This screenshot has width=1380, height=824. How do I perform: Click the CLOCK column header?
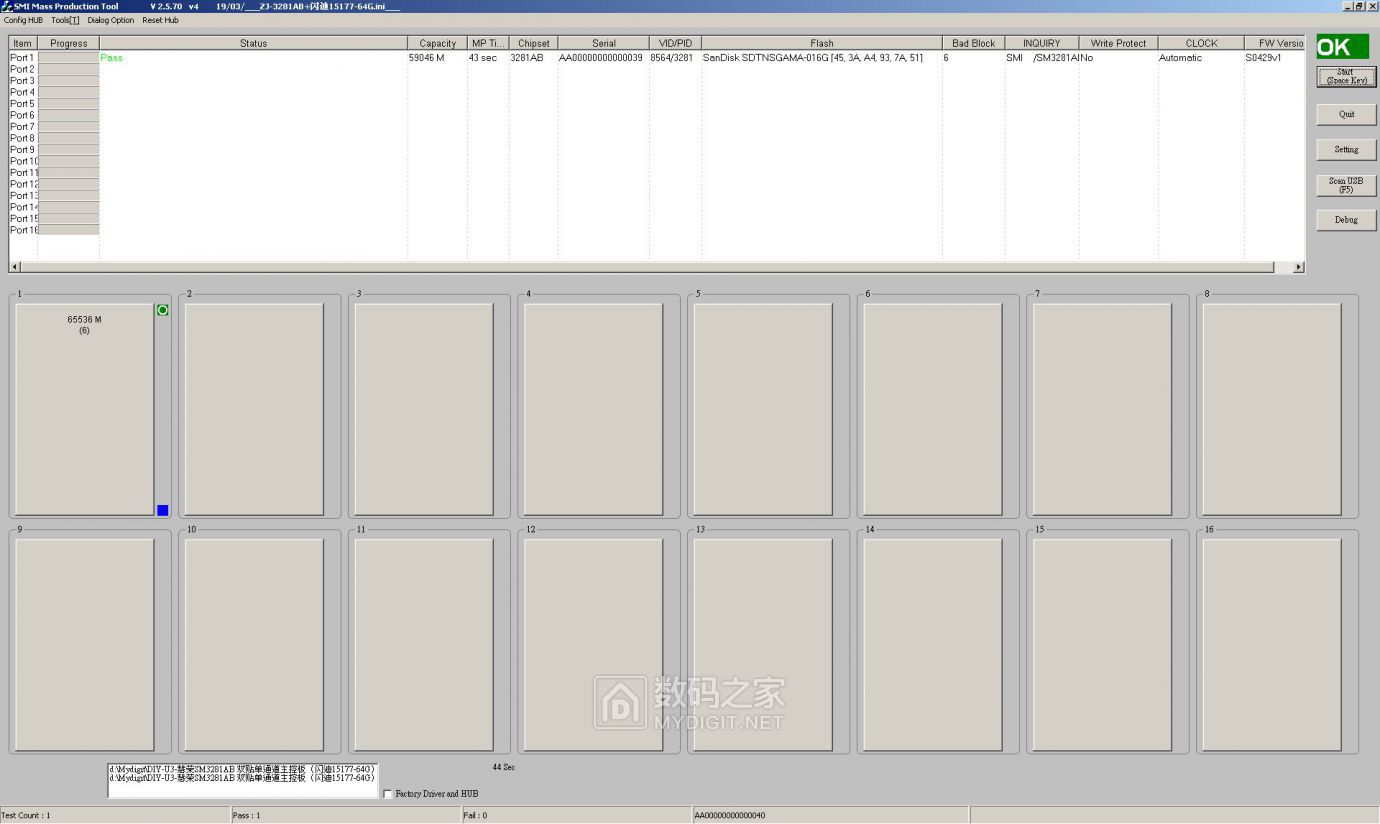(1201, 43)
